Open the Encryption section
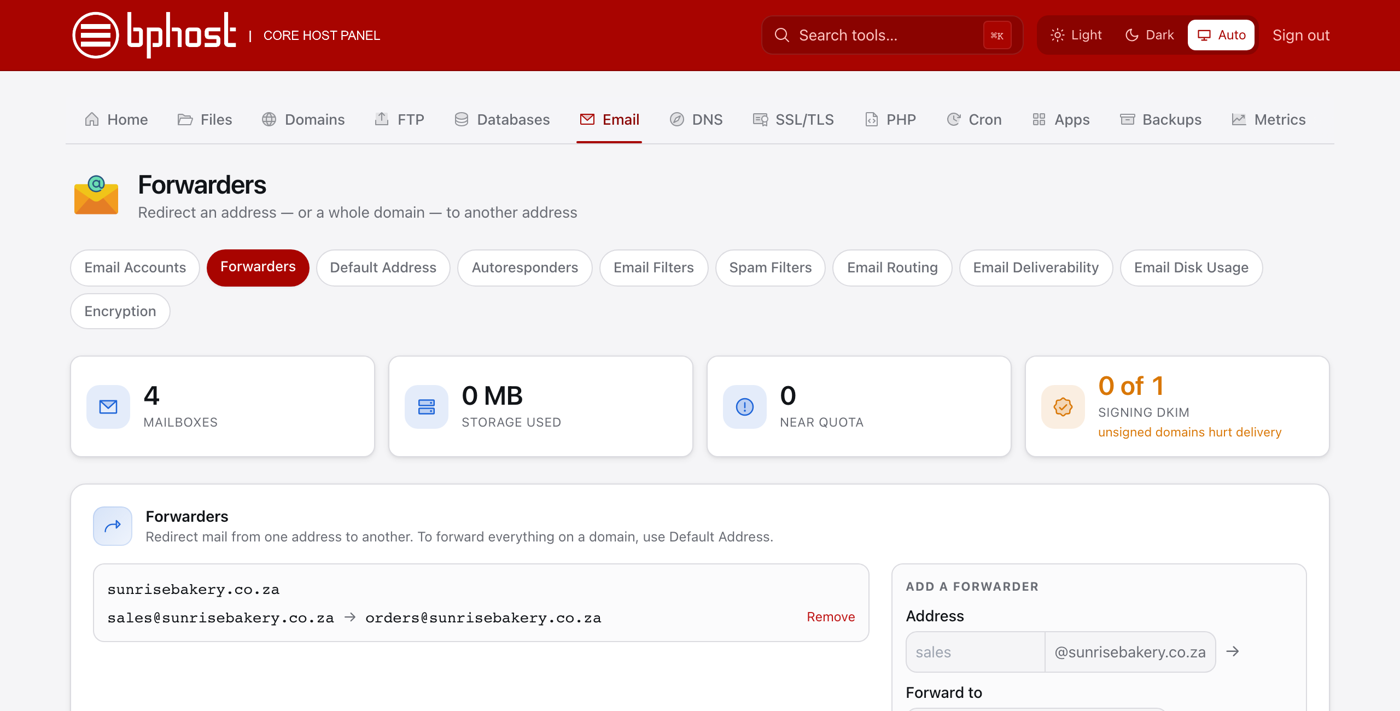This screenshot has width=1400, height=711. (x=120, y=311)
